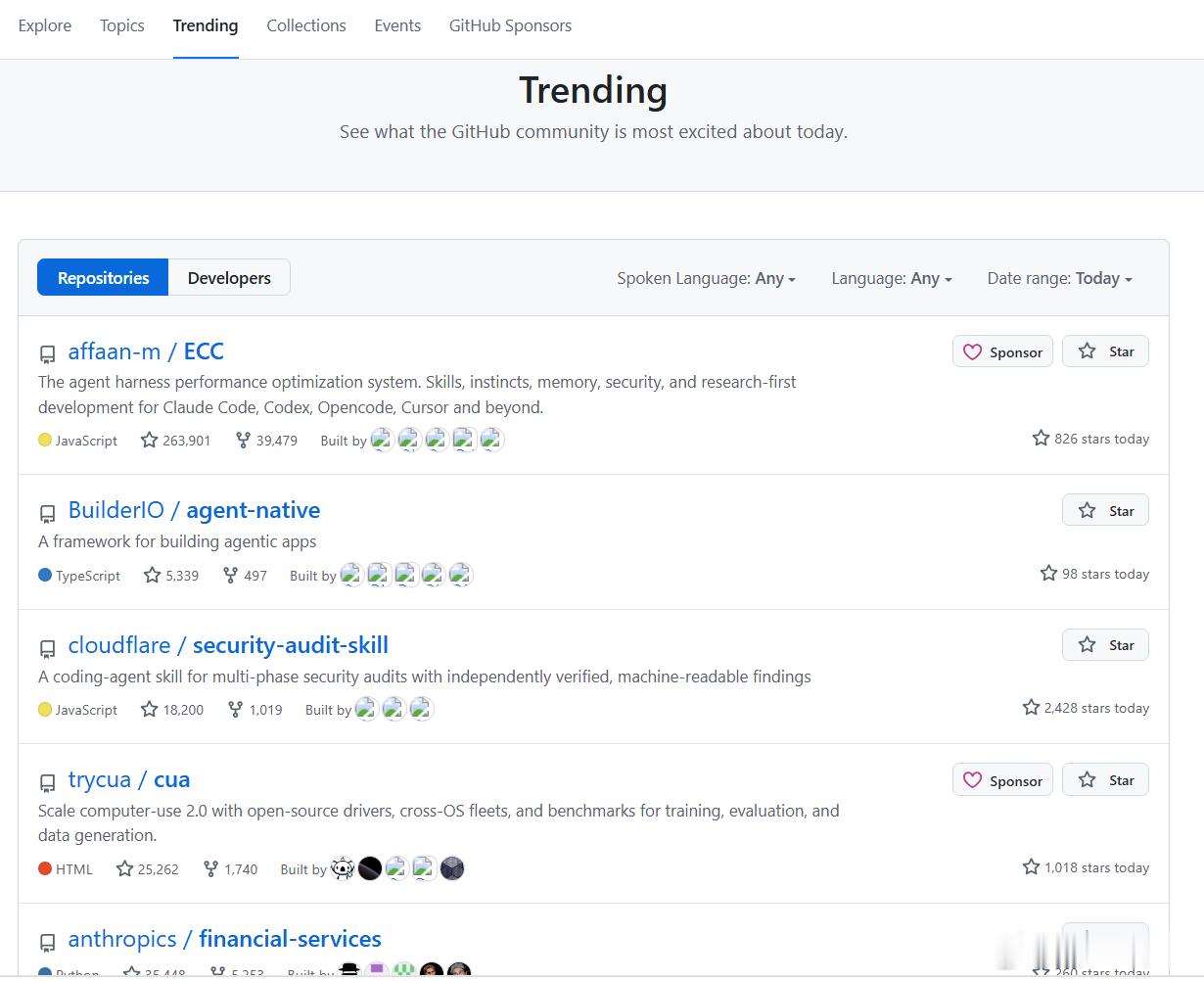Image resolution: width=1204 pixels, height=981 pixels.
Task: Open the Events tab
Action: point(397,25)
